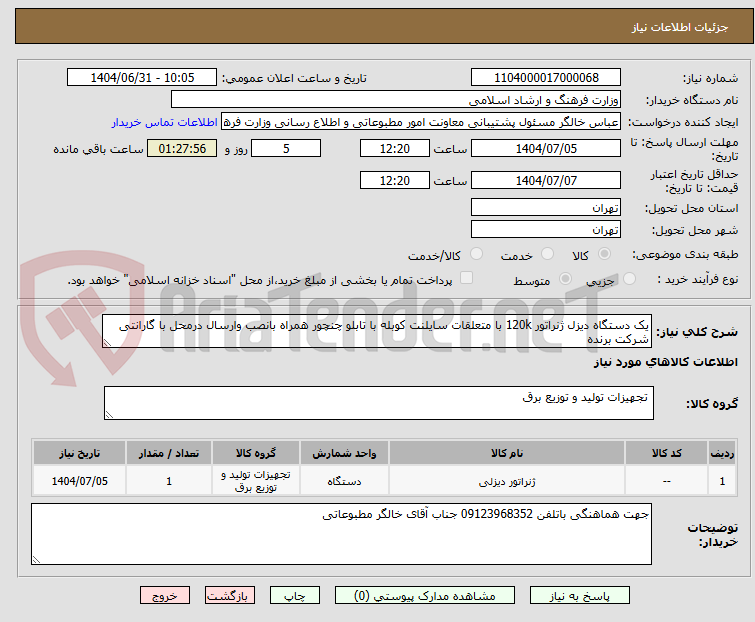The width and height of the screenshot is (755, 622).
Task: Click the remaining time field 01:27:56
Action: 182,148
